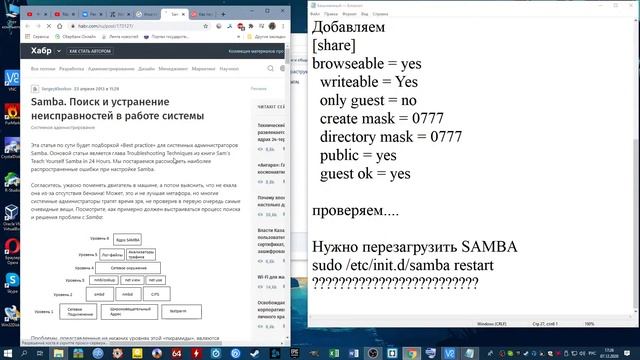Click the Samba pyramid diagram image

click(x=118, y=276)
